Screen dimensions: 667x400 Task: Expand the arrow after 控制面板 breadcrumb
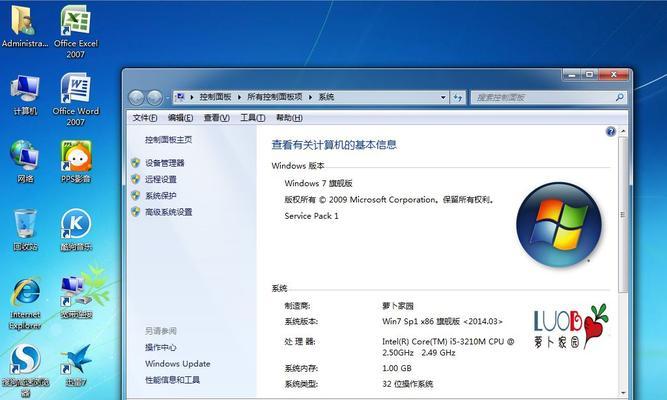pos(239,97)
